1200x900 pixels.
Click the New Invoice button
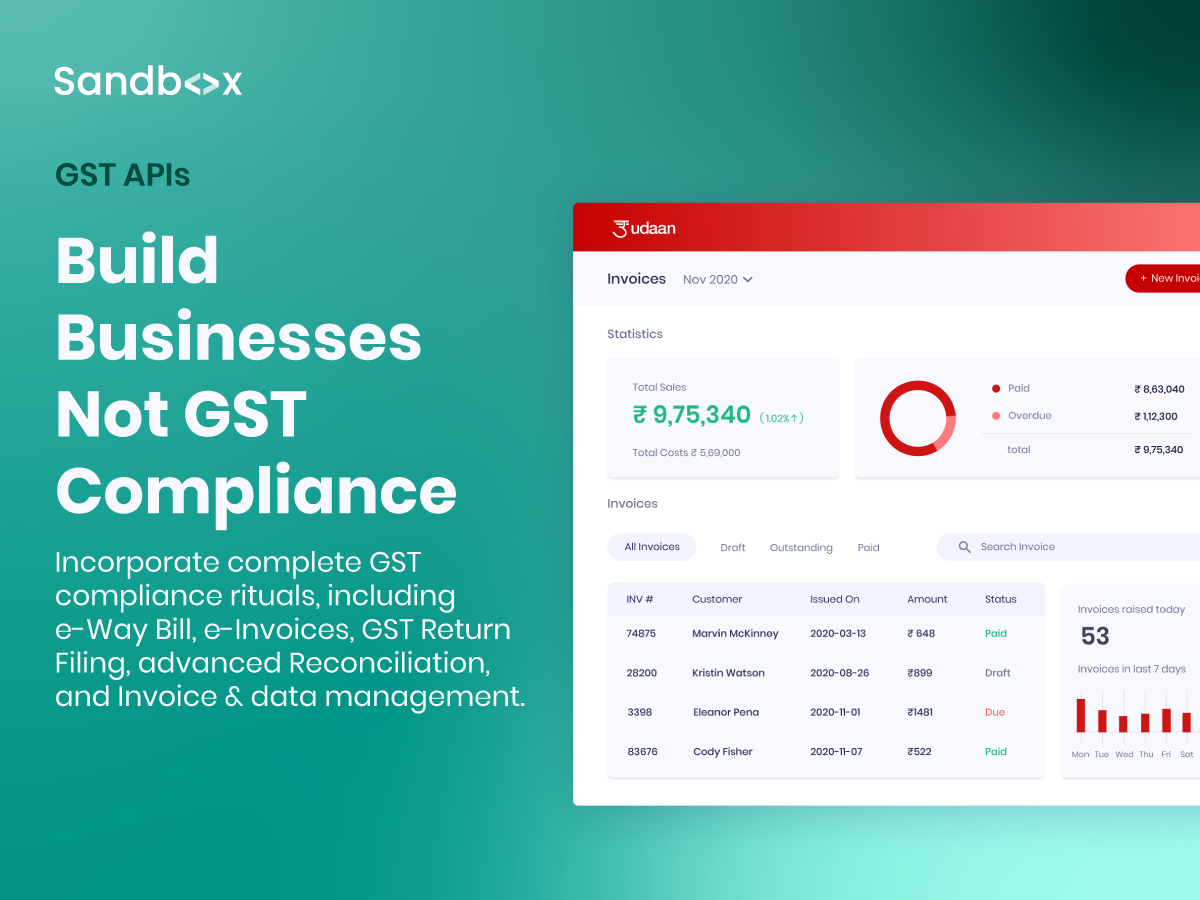click(x=1163, y=278)
